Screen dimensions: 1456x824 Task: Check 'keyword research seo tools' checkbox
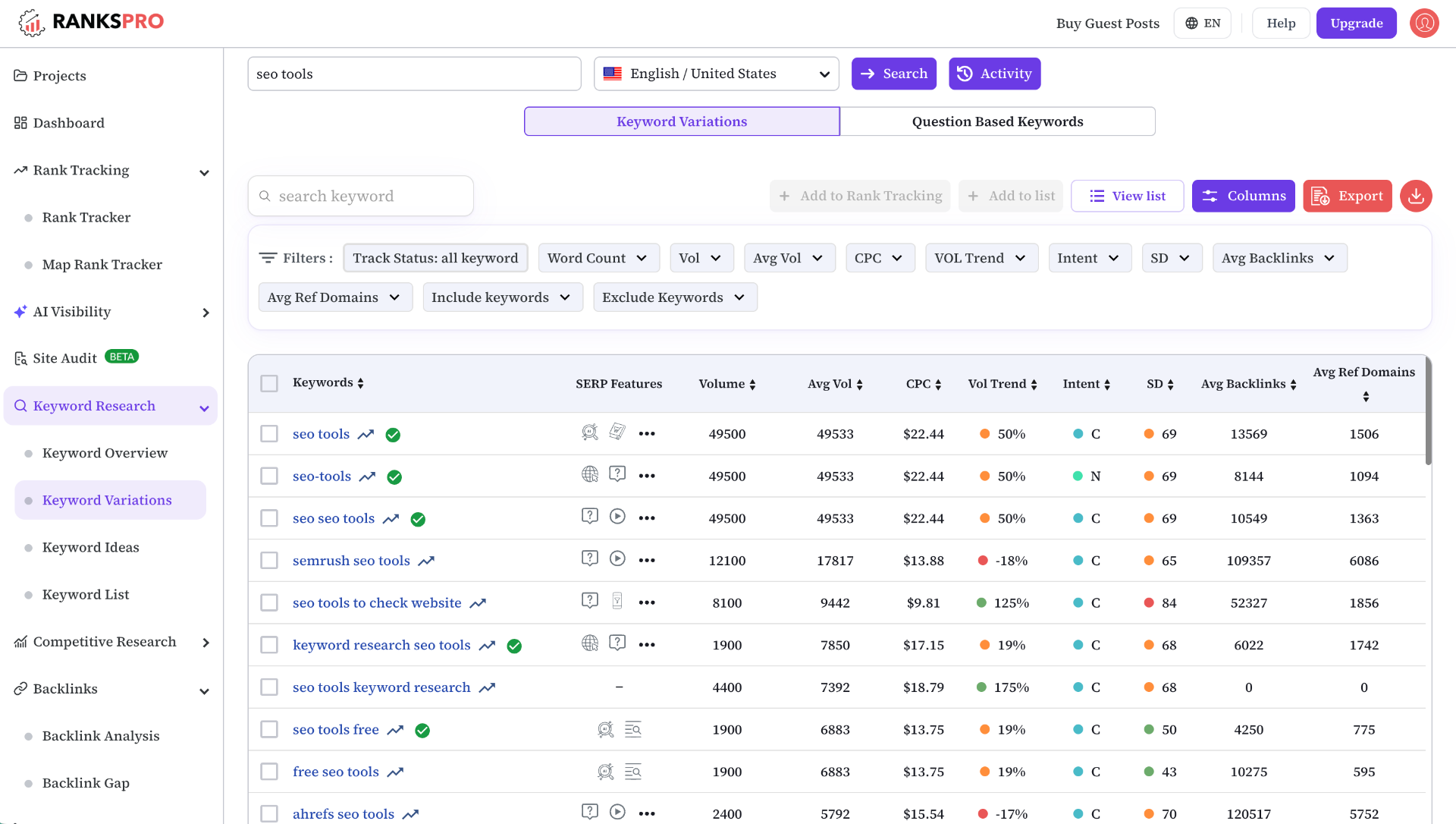coord(269,645)
